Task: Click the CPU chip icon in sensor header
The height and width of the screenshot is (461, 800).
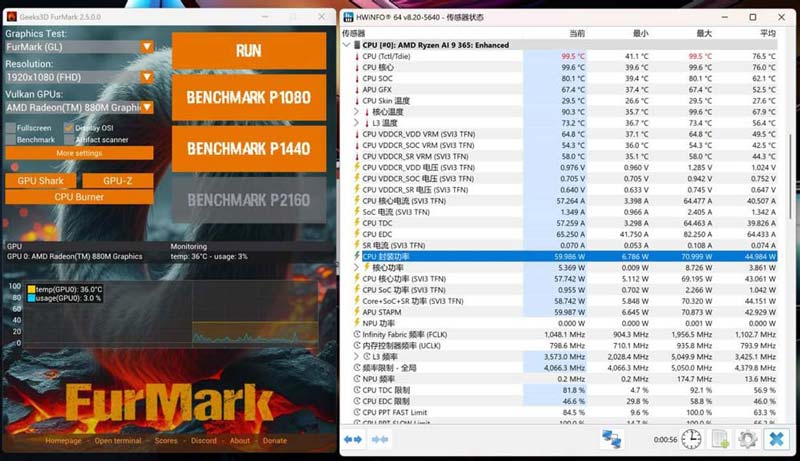Action: pos(357,45)
